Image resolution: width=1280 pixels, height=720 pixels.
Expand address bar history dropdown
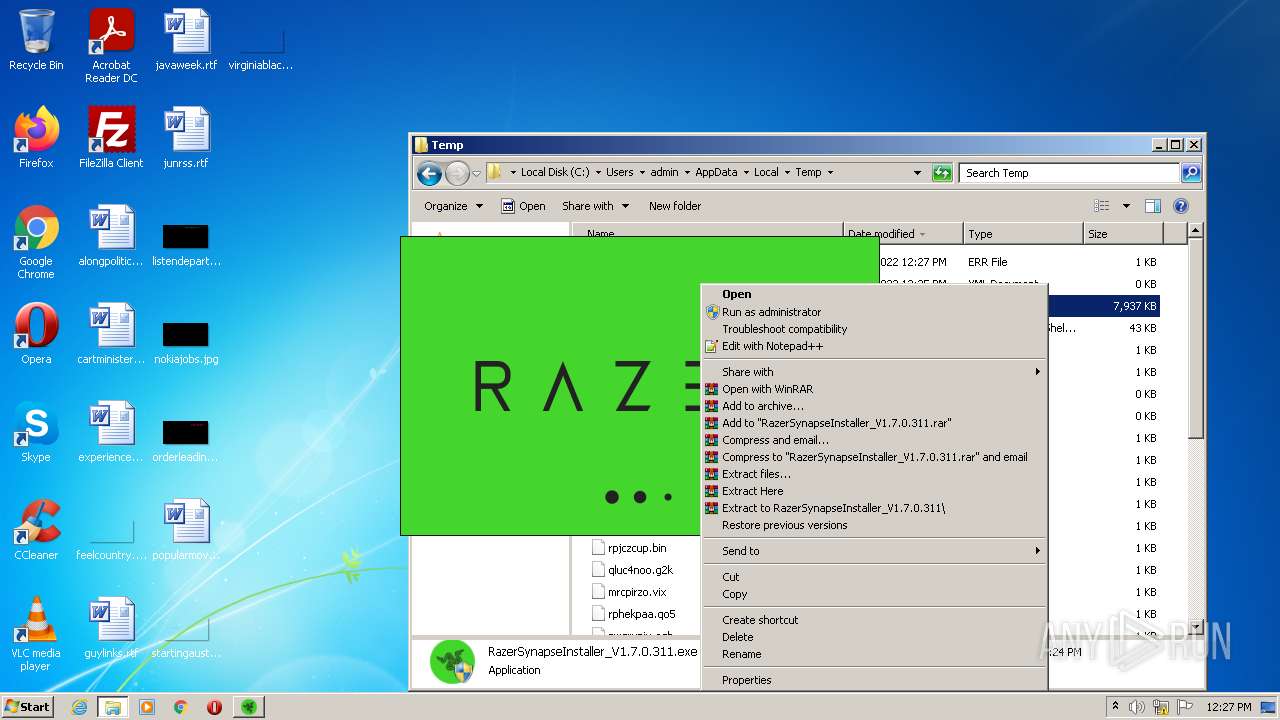pos(917,173)
